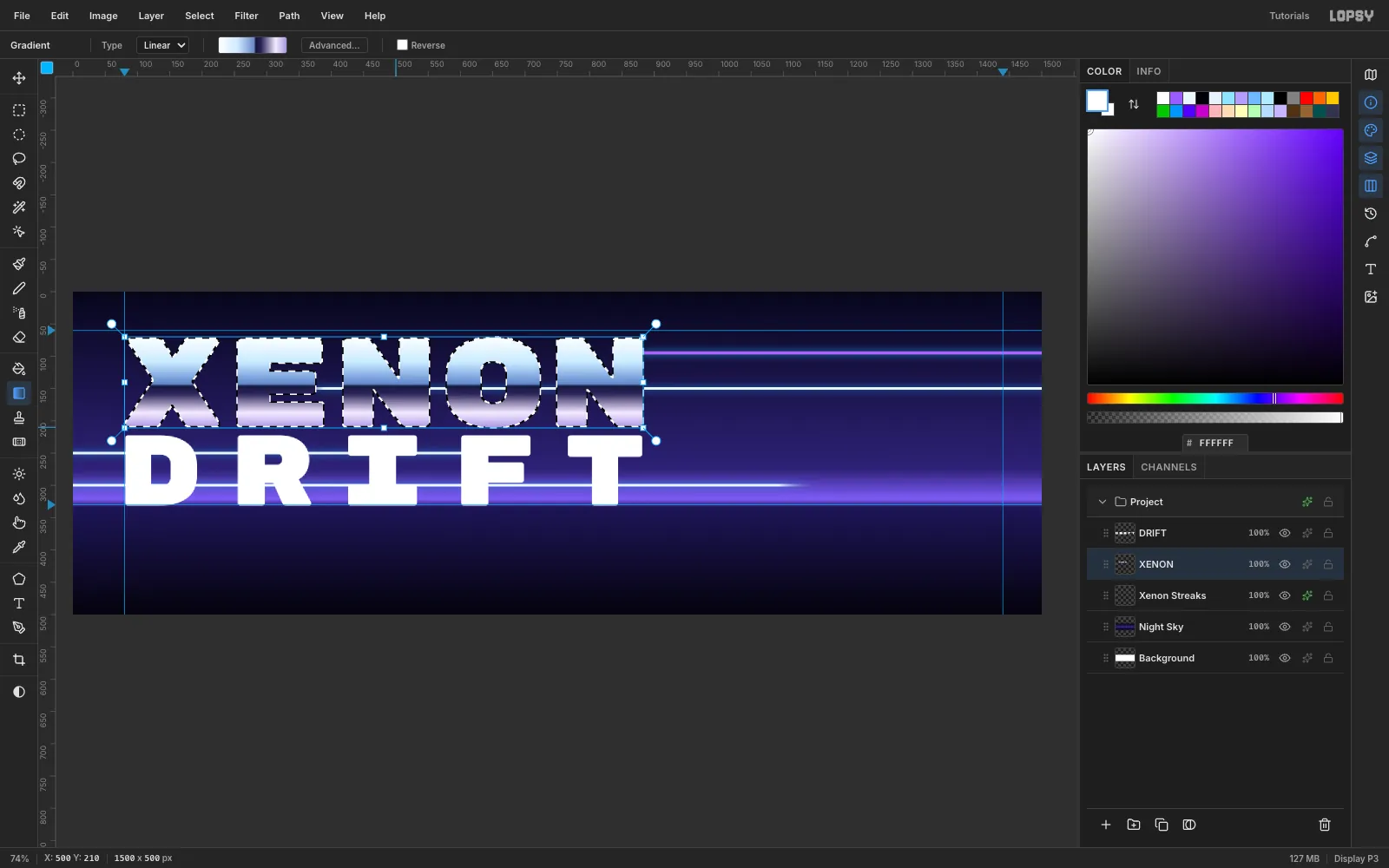Open the gradient preset picker

tap(253, 45)
